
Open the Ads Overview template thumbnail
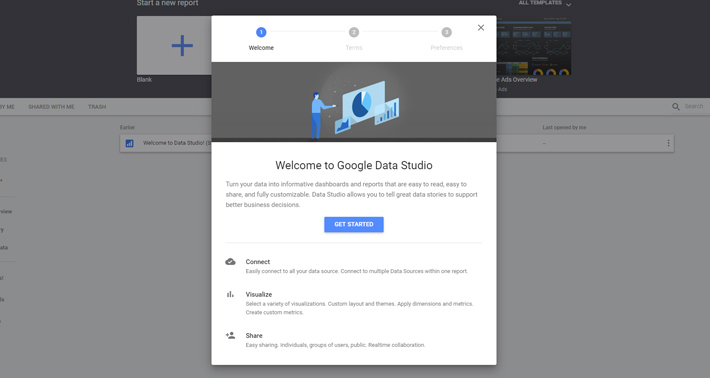(x=534, y=46)
